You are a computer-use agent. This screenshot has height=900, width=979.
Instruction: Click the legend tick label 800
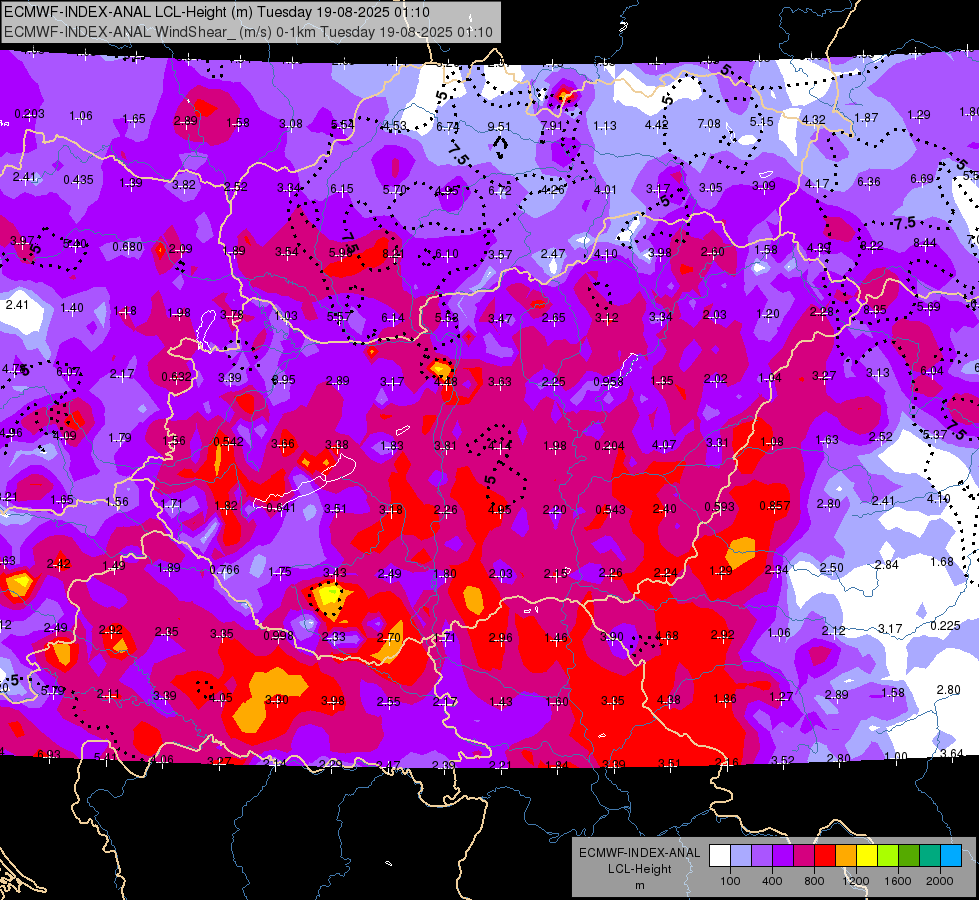[x=814, y=881]
